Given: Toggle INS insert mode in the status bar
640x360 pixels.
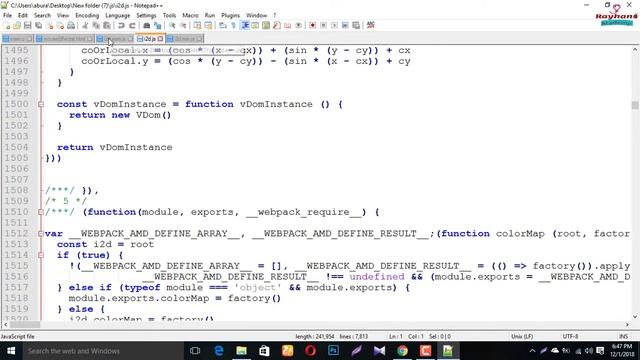Looking at the screenshot, I should (623, 337).
